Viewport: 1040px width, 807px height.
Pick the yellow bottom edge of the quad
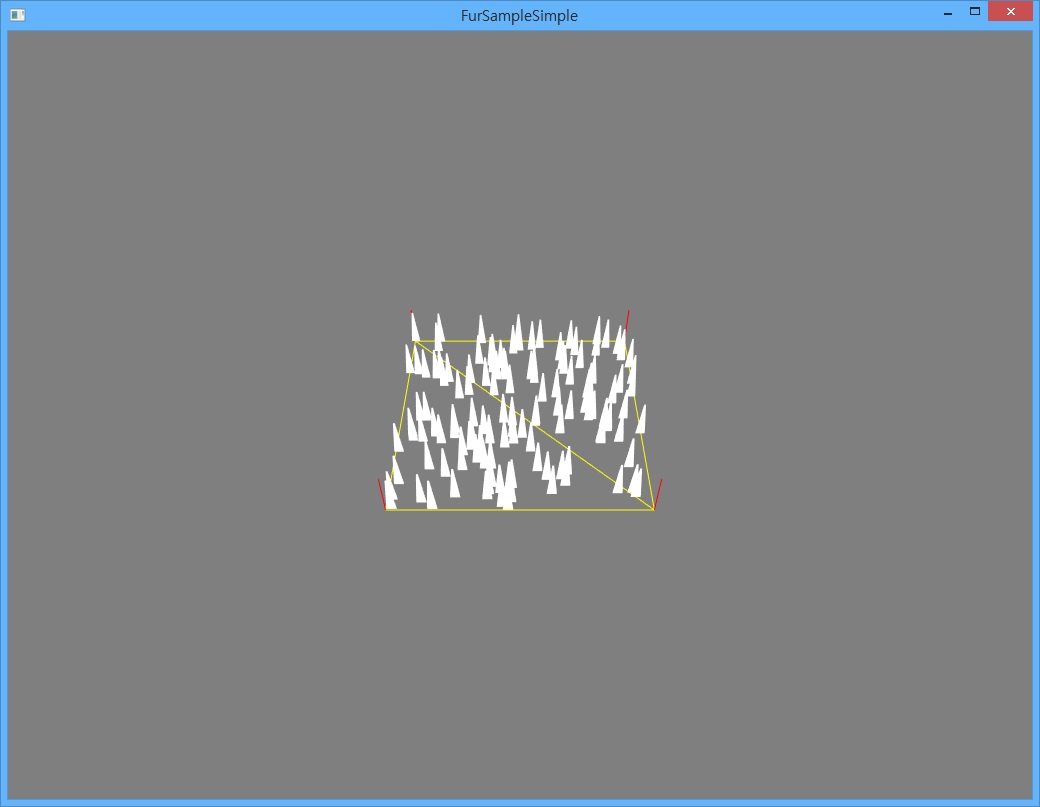point(520,510)
